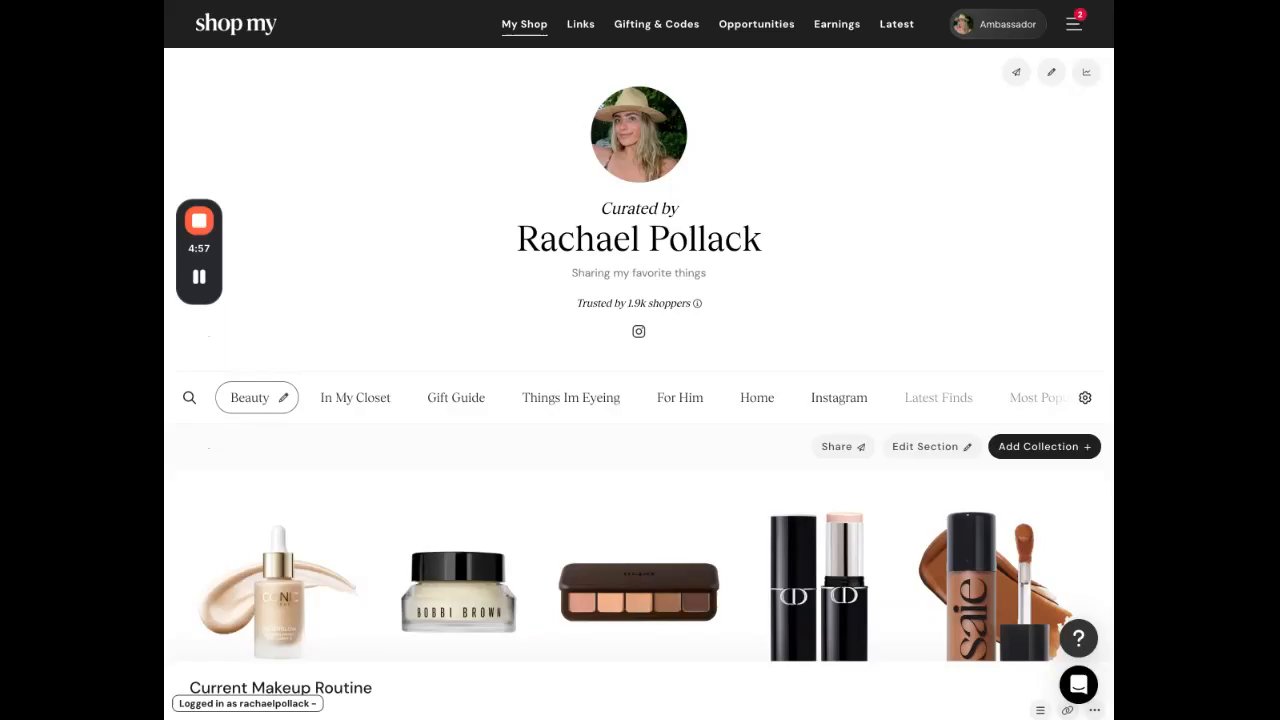Click the pencil edit profile icon
Viewport: 1280px width, 720px height.
(1051, 72)
